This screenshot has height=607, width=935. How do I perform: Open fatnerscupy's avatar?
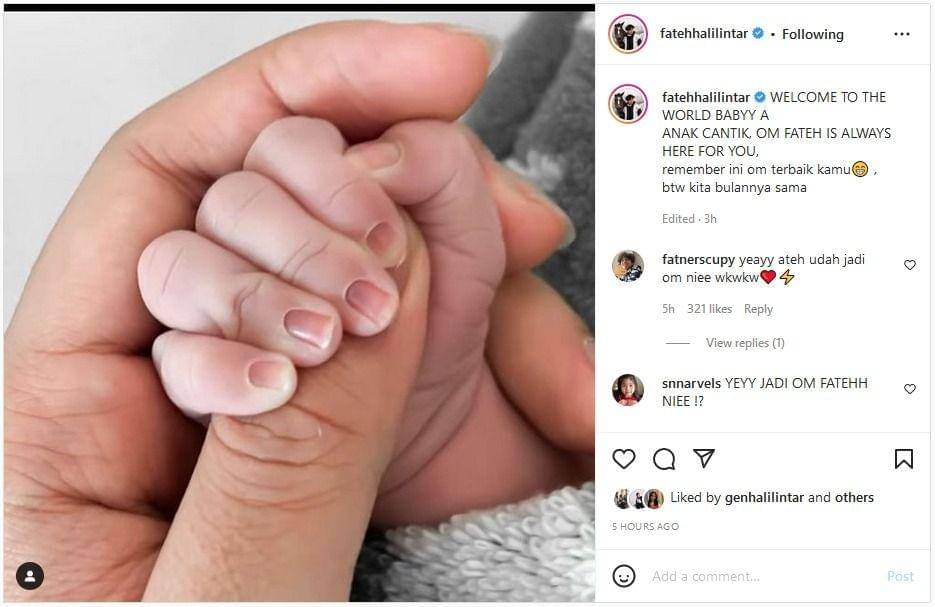tap(628, 265)
